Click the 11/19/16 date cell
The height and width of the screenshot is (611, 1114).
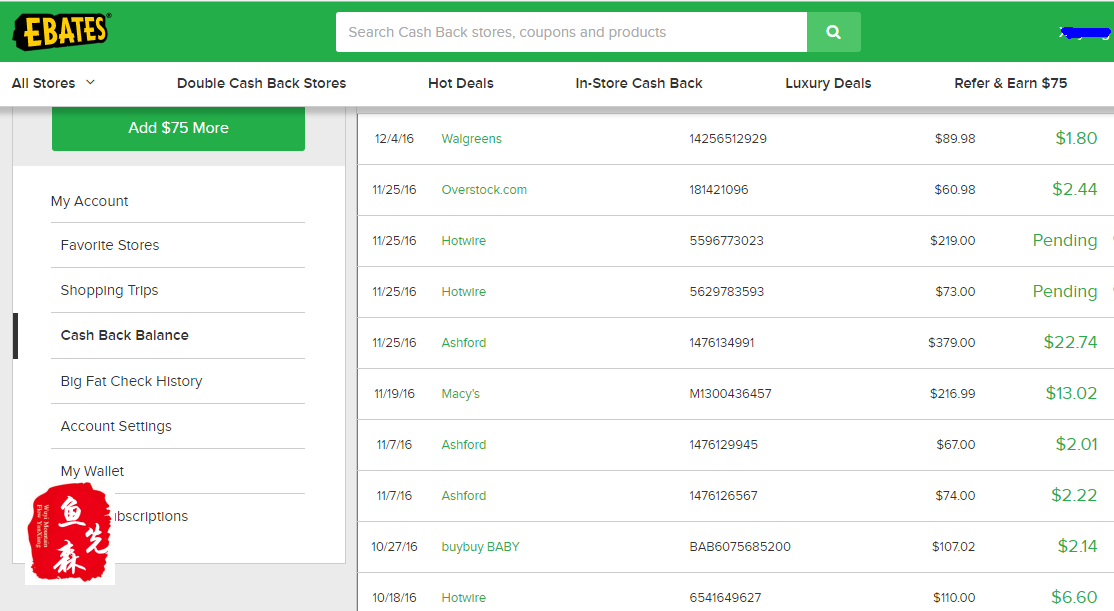coord(394,394)
